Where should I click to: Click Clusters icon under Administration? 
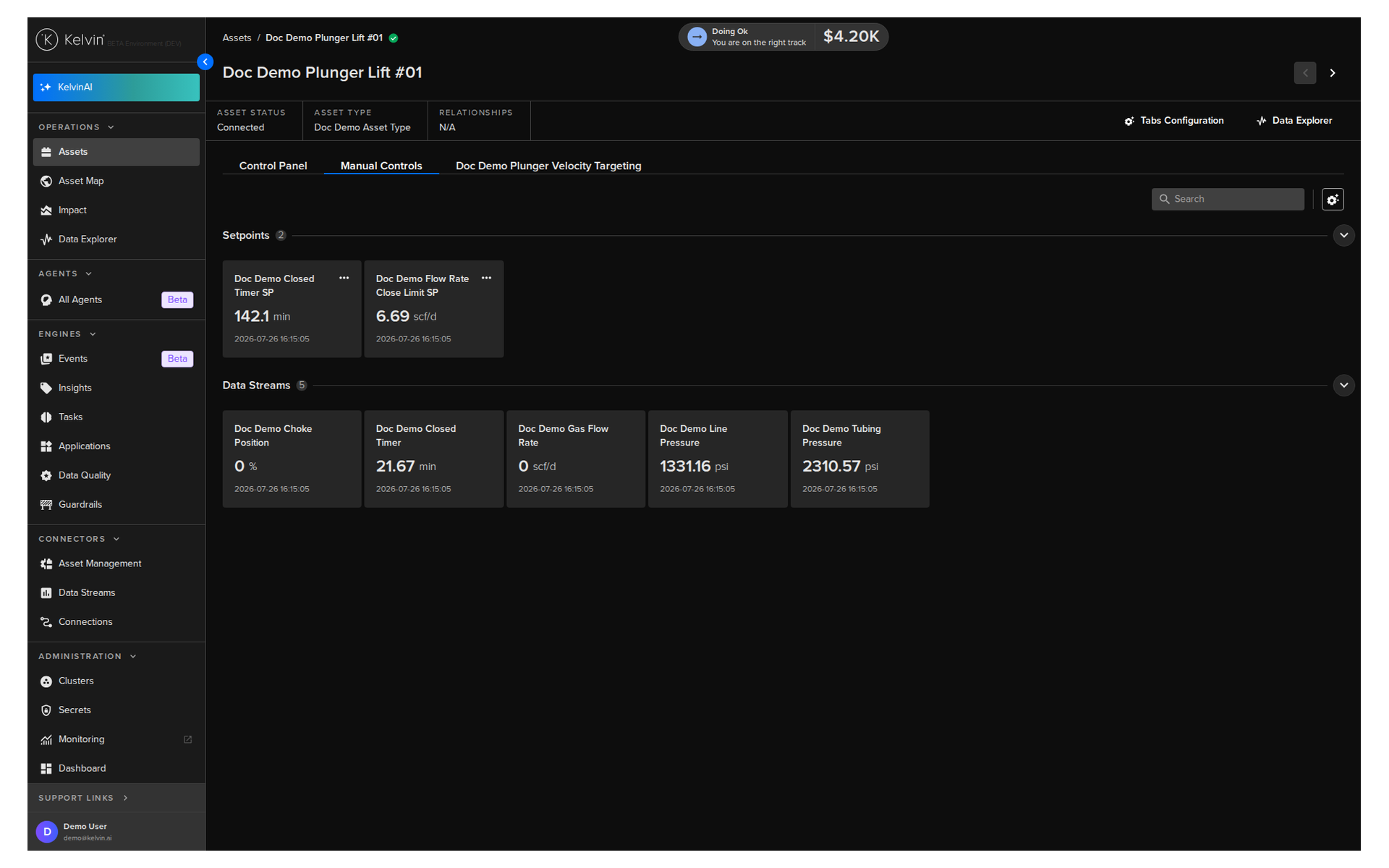(46, 681)
